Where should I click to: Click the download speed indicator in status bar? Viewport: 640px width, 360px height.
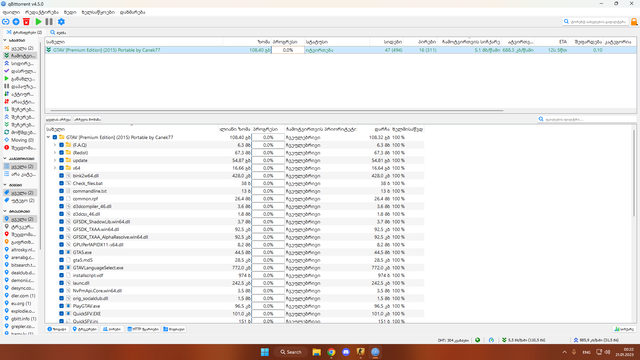(x=524, y=340)
